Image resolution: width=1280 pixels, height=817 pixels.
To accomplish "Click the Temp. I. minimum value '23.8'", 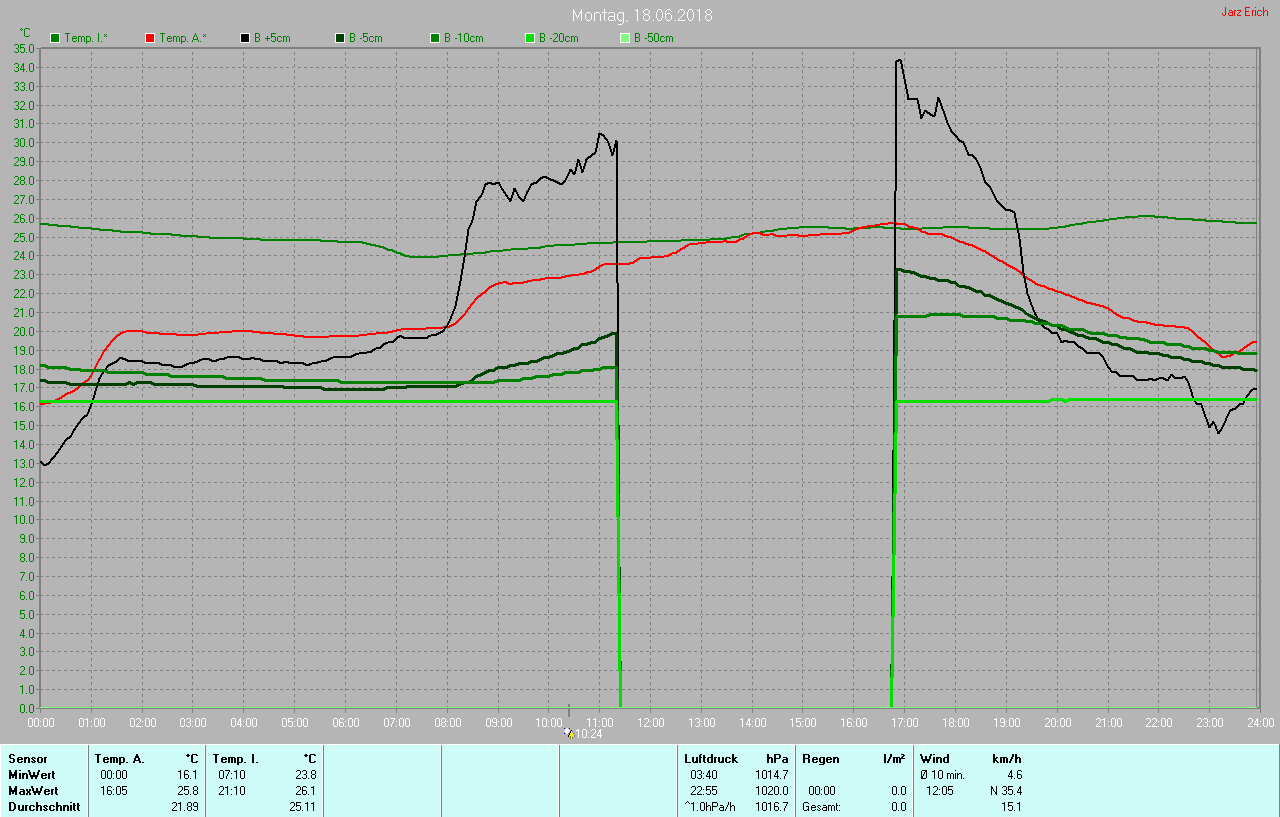I will click(x=306, y=775).
